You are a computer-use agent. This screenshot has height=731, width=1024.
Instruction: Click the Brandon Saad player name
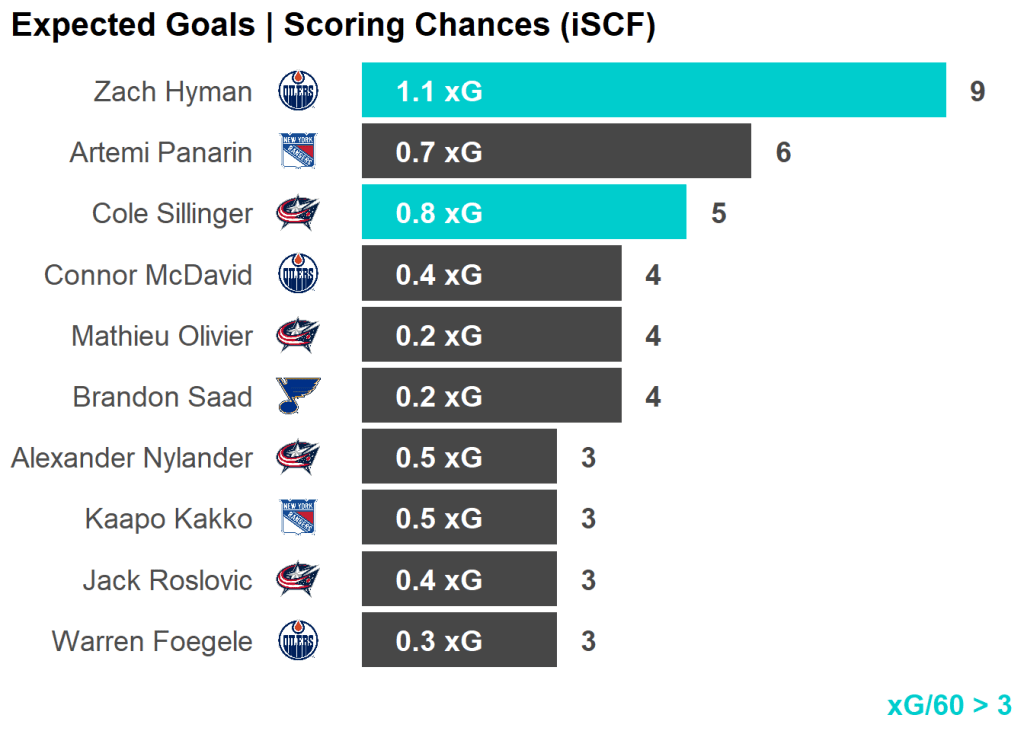point(162,397)
